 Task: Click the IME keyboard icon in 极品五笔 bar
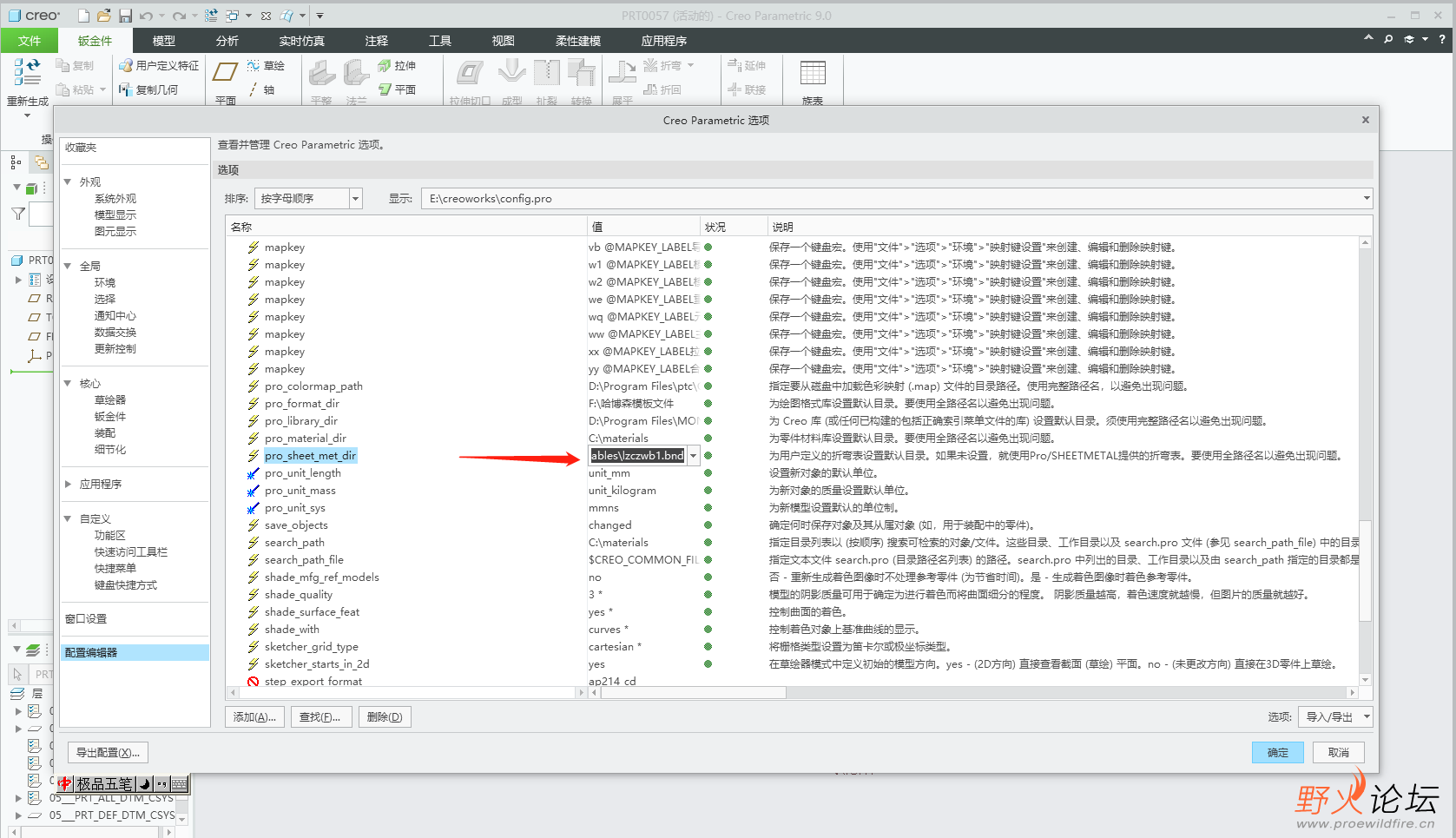click(179, 784)
